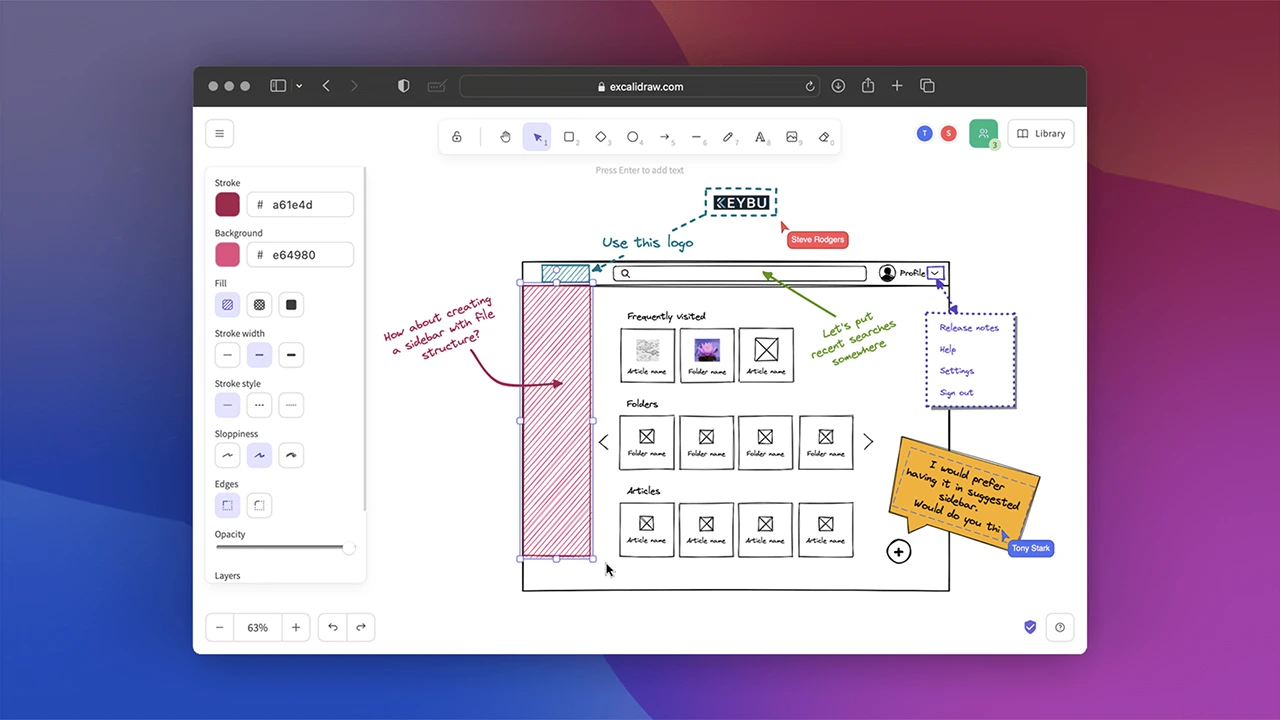
Task: Select the Hand pan tool
Action: tap(505, 137)
